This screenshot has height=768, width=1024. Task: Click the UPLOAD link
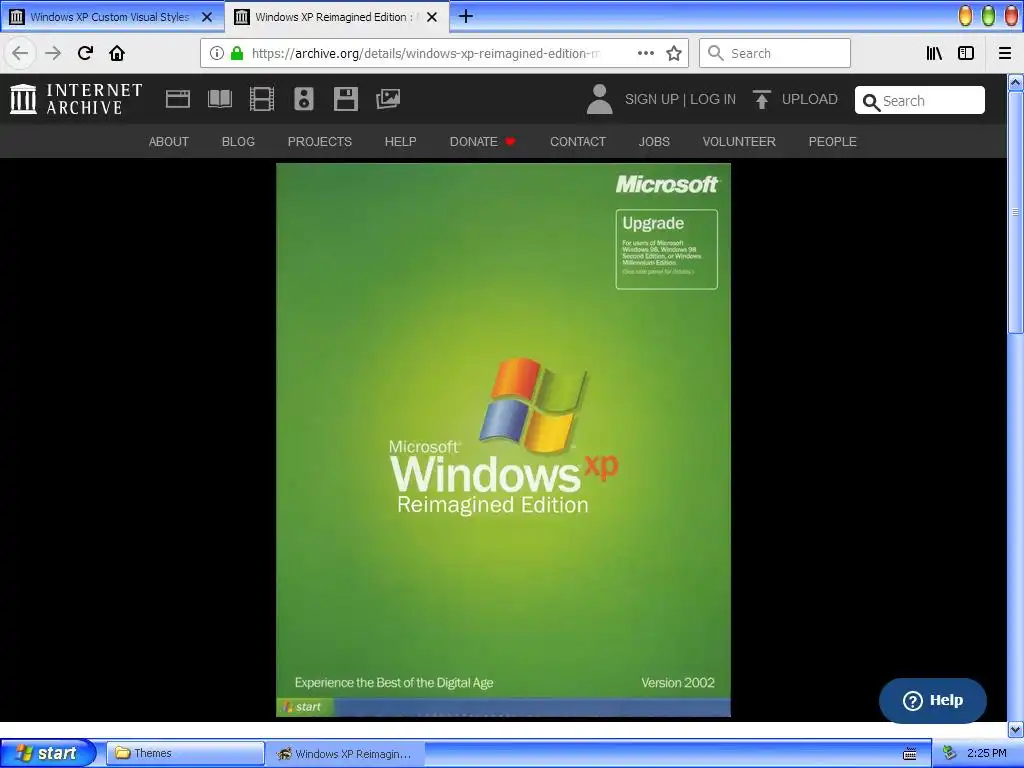(810, 99)
